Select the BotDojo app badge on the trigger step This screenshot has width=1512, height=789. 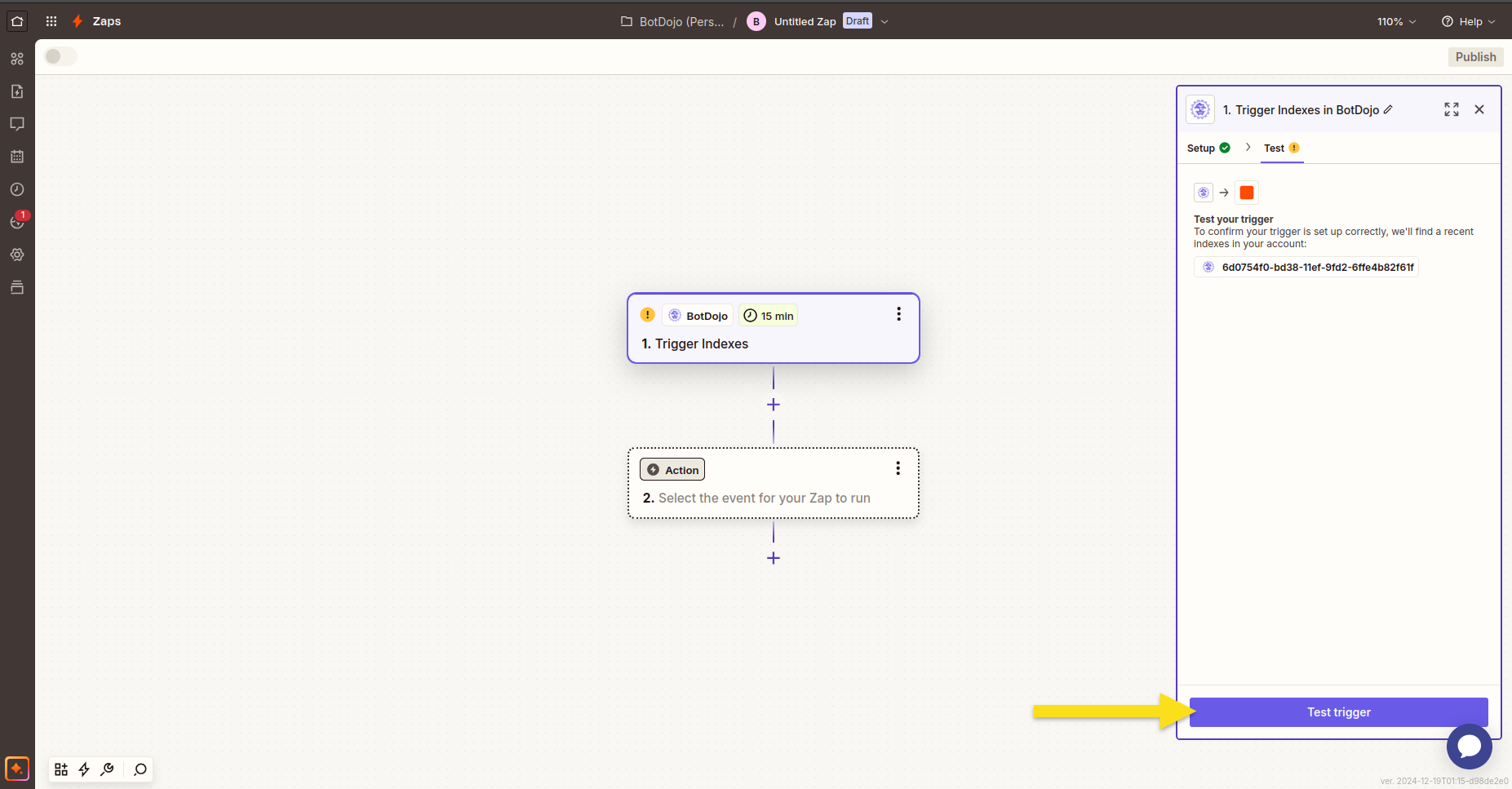click(698, 316)
